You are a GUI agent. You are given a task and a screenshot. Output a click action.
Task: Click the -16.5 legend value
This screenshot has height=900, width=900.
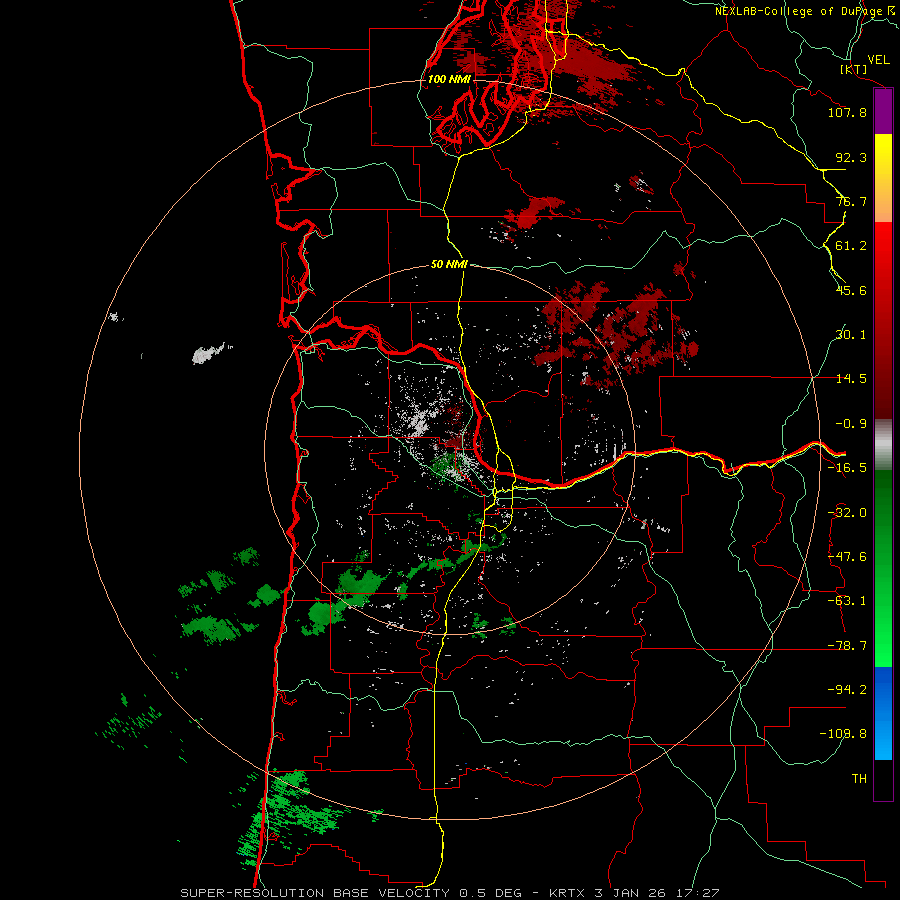click(x=847, y=468)
